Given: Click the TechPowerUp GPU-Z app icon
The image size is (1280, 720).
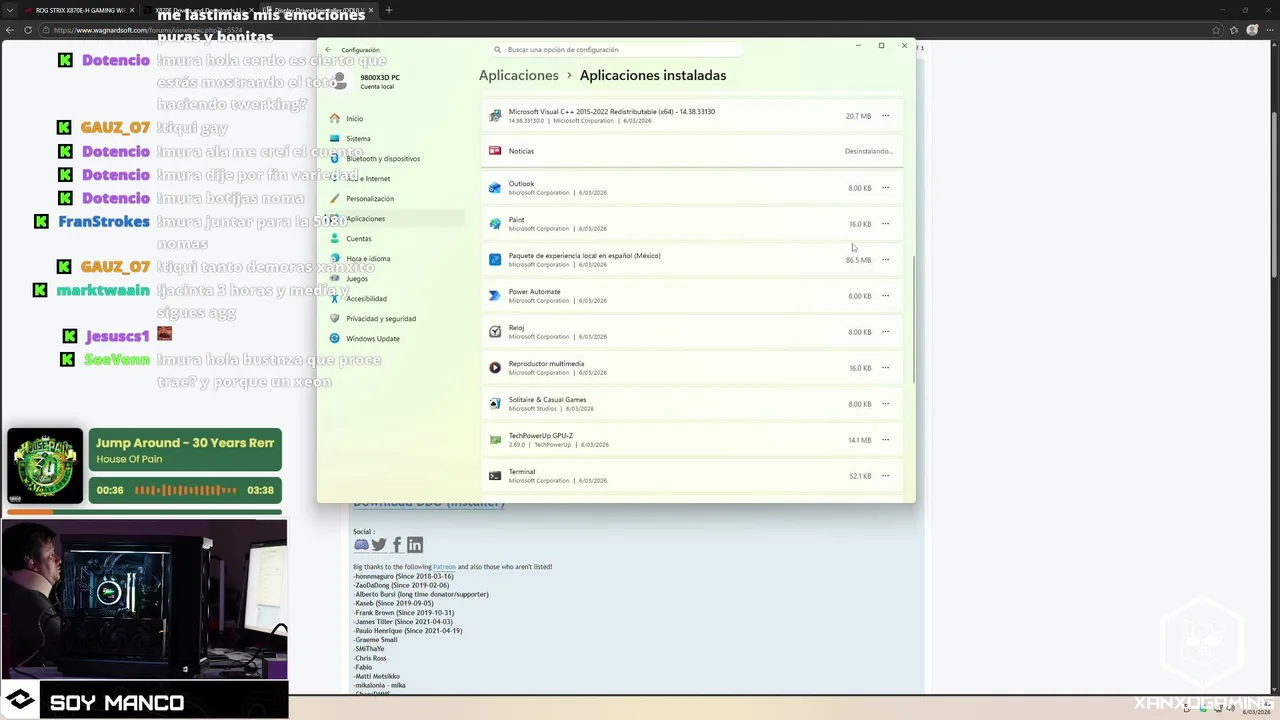Looking at the screenshot, I should coord(495,440).
